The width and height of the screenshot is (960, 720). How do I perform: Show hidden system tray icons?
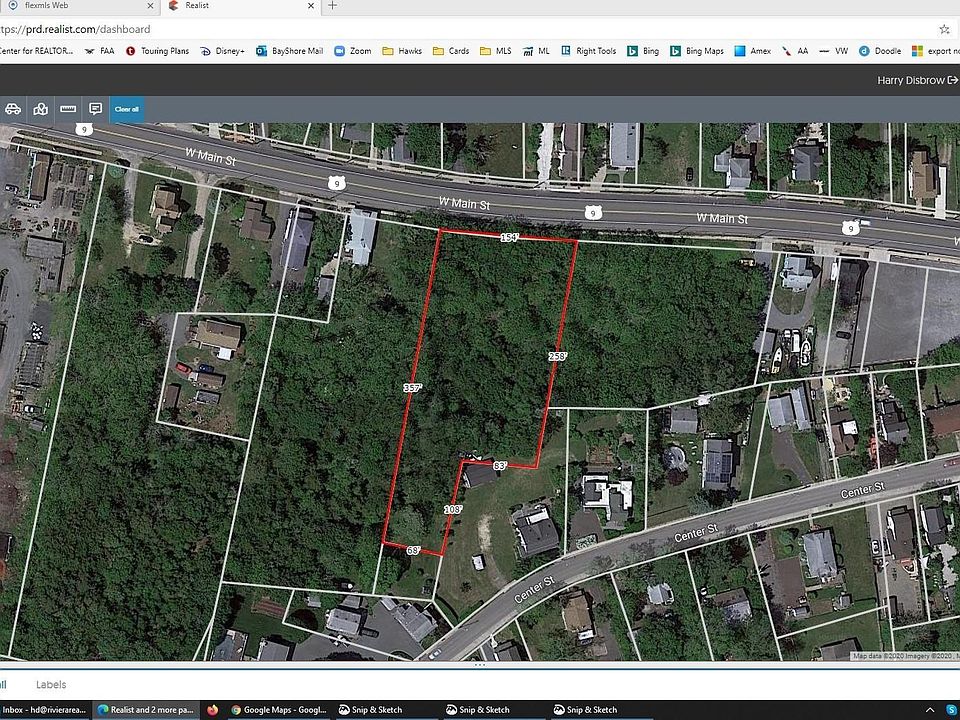(x=929, y=710)
